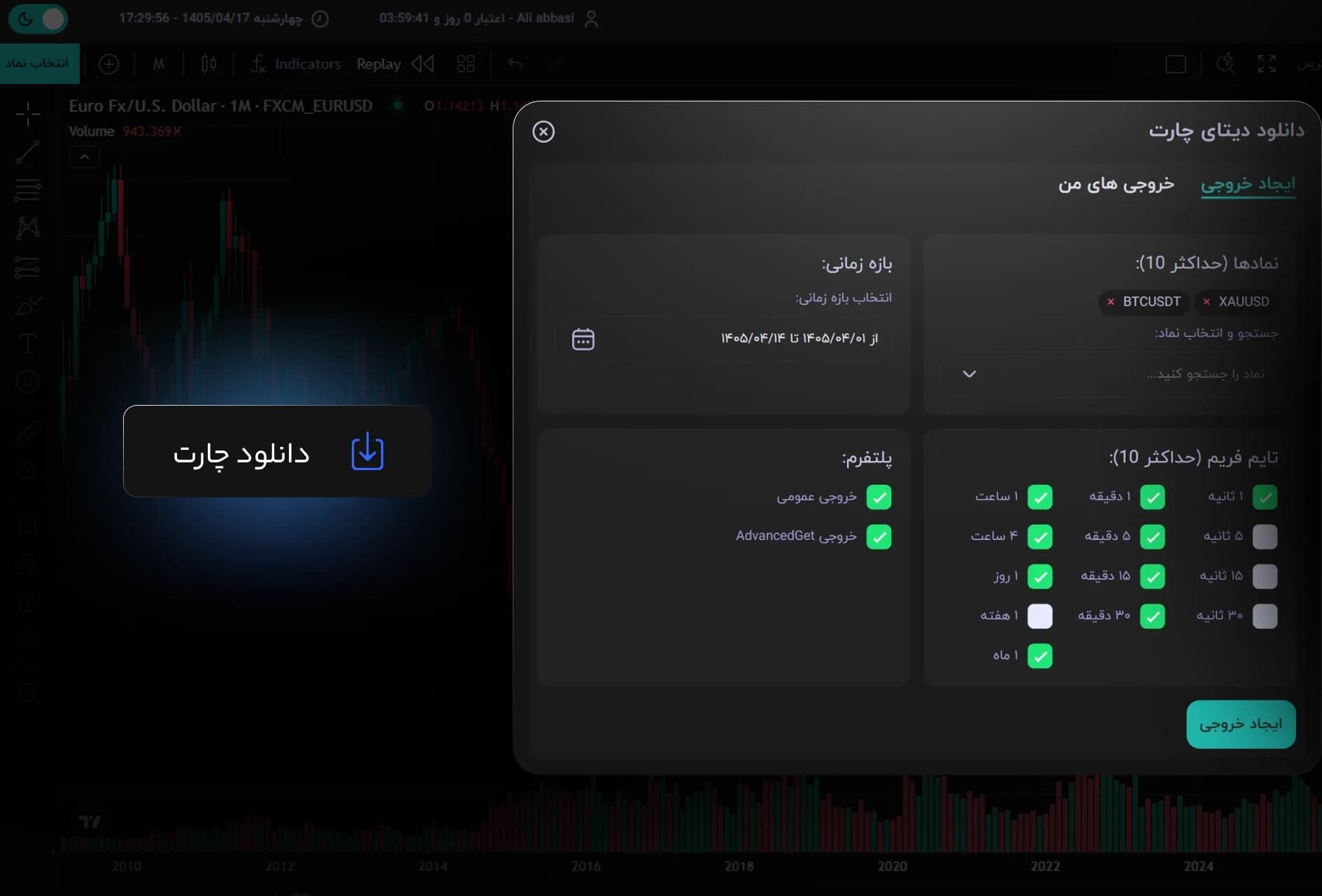Screen dimensions: 1322x896
Task: Click the undo arrow
Action: coord(516,64)
